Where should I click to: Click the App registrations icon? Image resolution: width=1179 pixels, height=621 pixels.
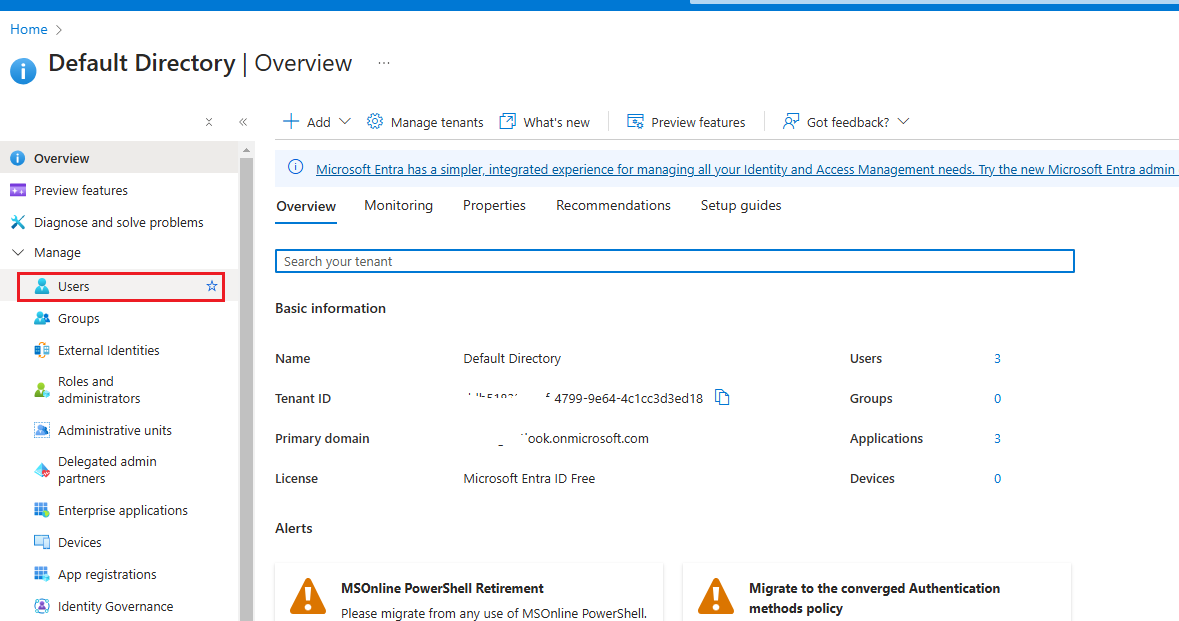42,575
